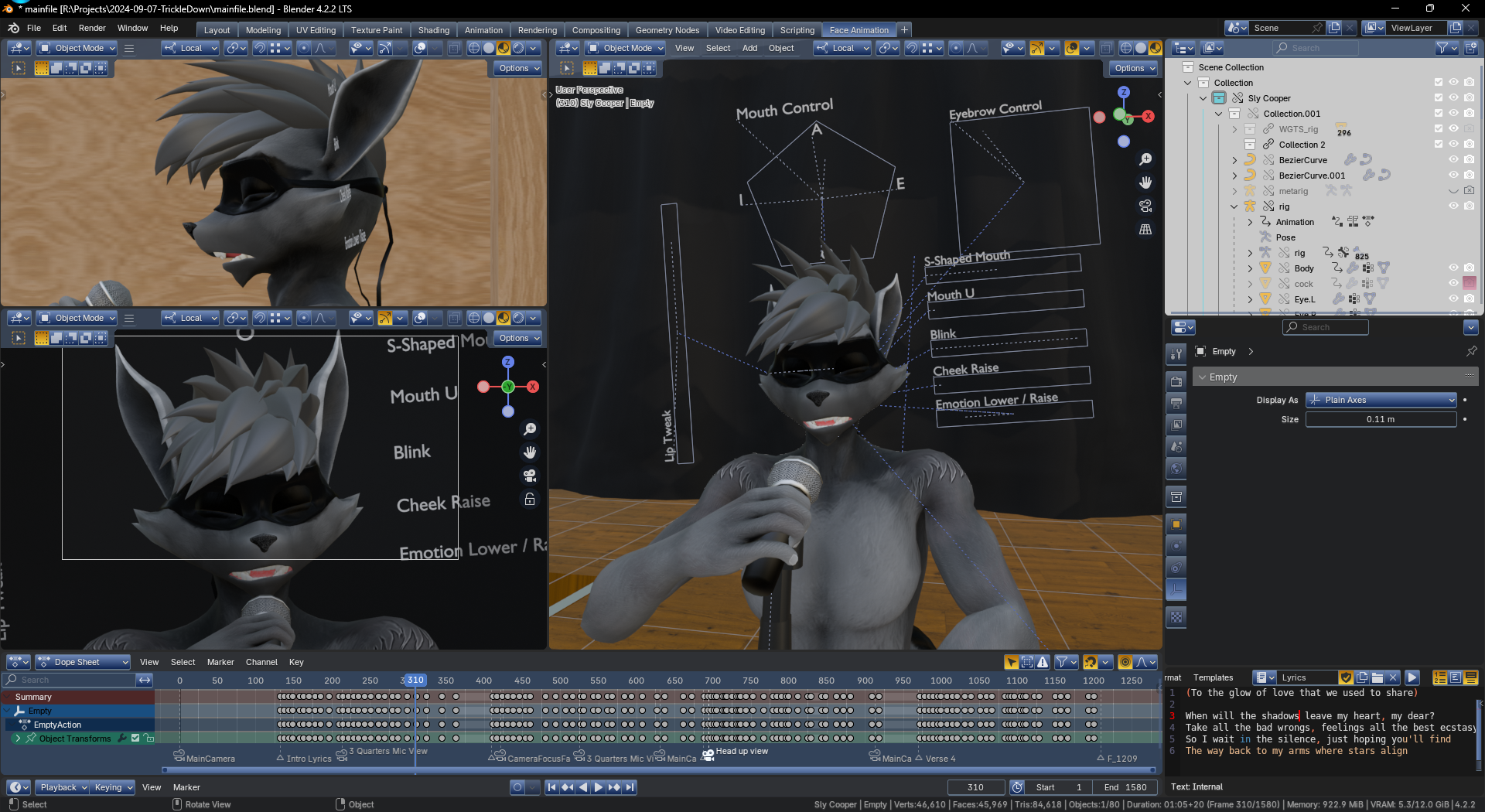
Task: Open the Render properties tab icon
Action: tap(1176, 381)
